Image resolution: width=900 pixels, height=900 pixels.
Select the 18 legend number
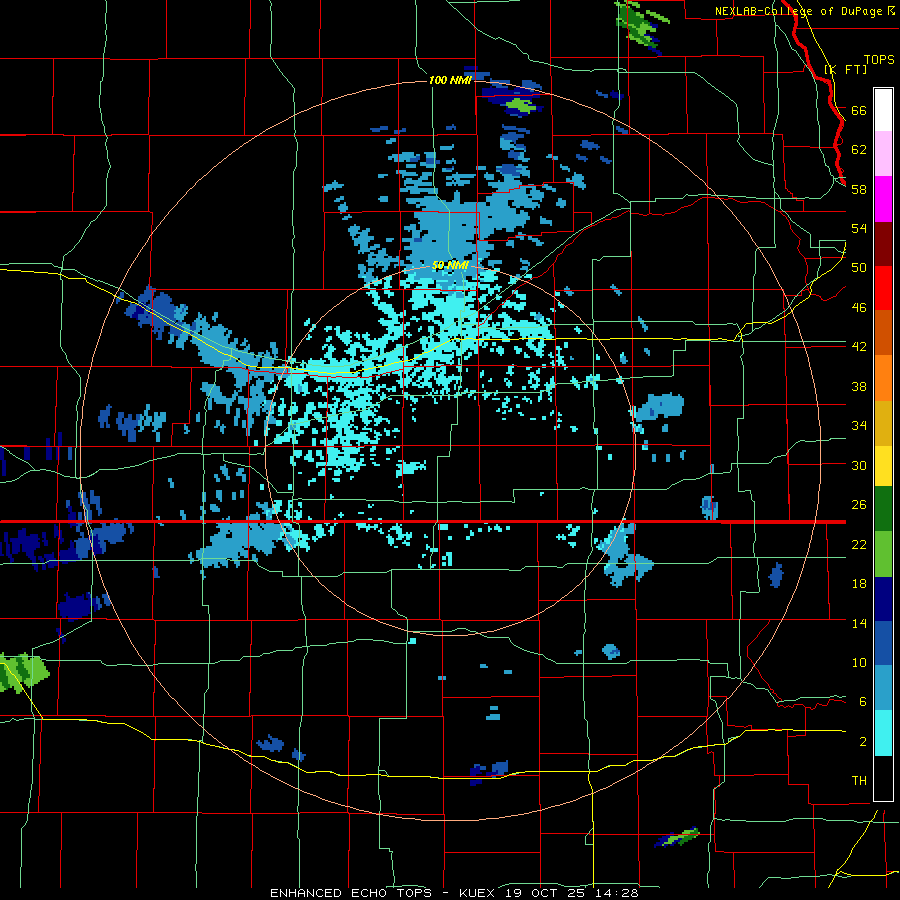coord(859,584)
